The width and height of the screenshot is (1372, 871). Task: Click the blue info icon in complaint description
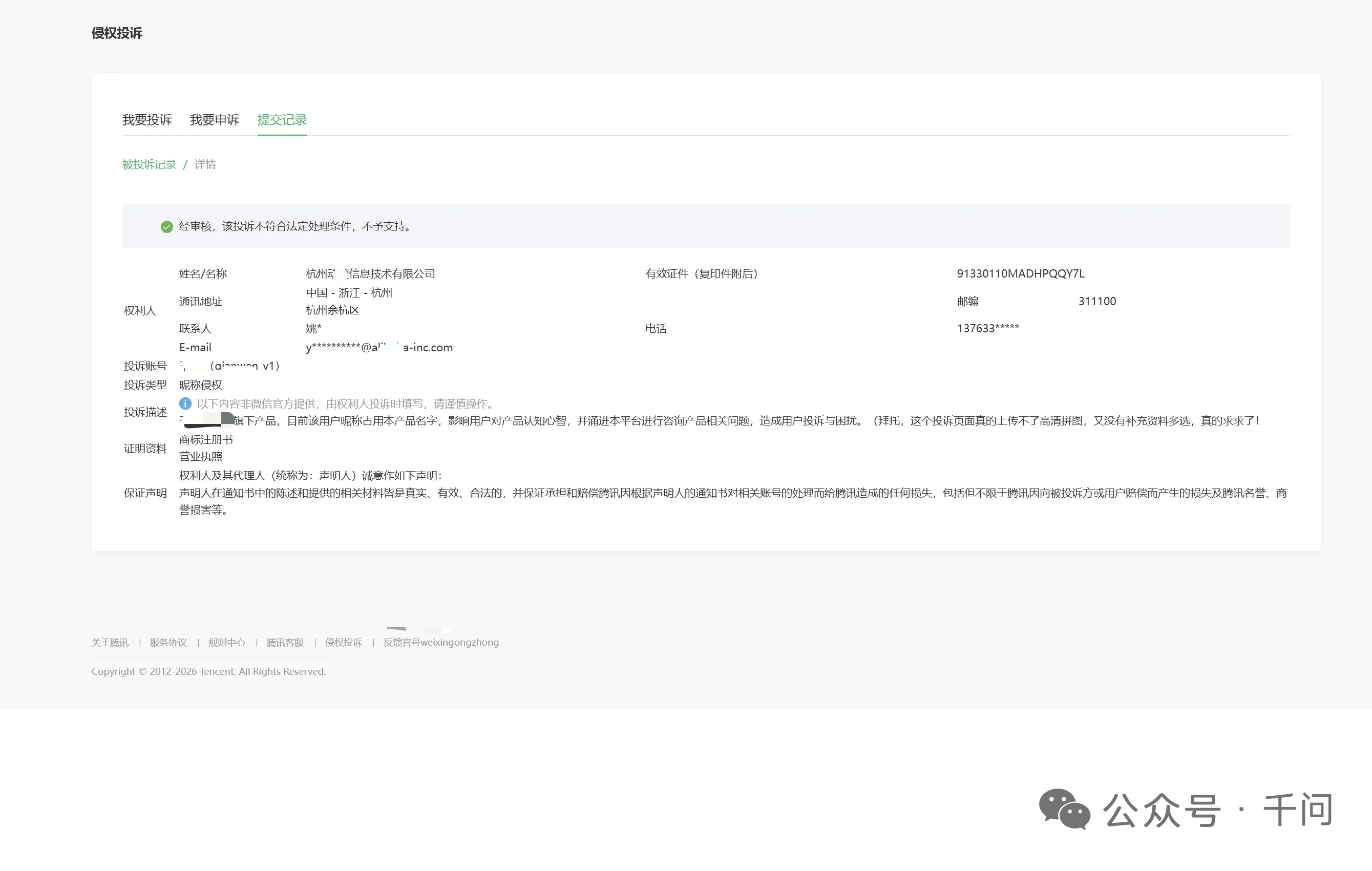185,403
